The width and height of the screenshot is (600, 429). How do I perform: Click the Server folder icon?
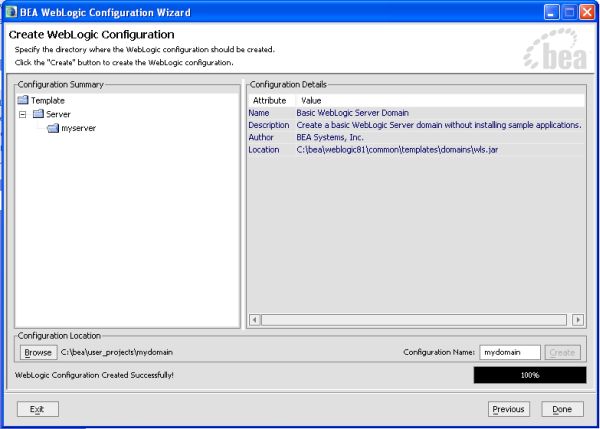38,114
